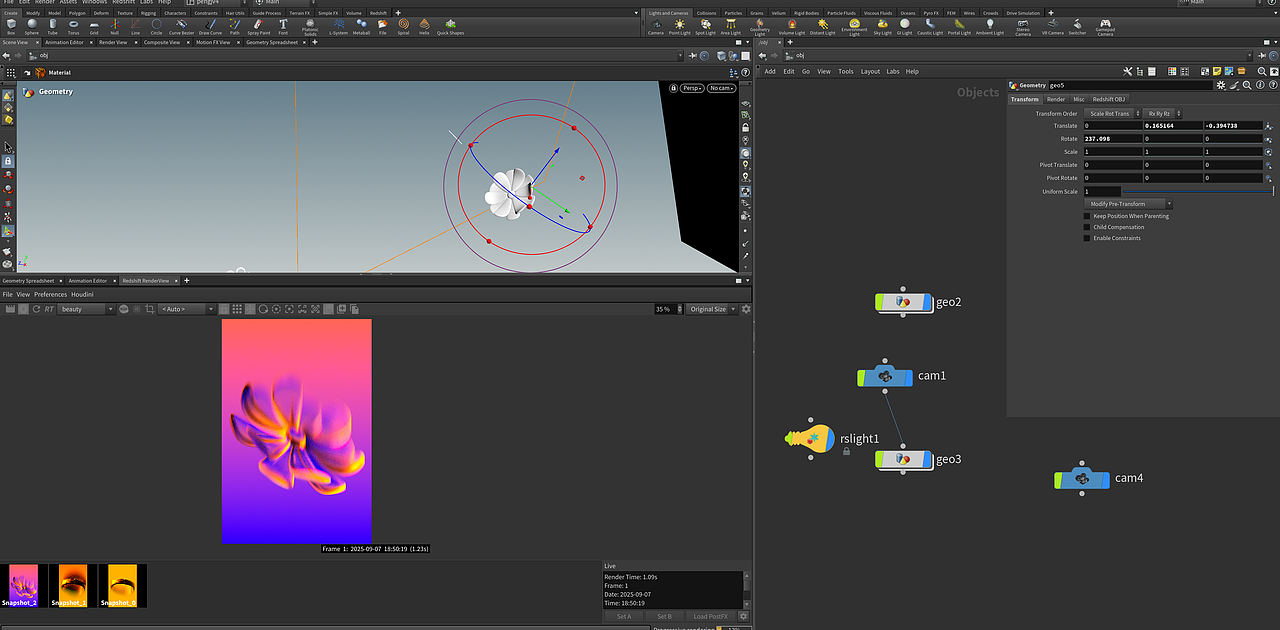This screenshot has height=630, width=1280.
Task: Click the Tube shelf tool
Action: point(52,26)
